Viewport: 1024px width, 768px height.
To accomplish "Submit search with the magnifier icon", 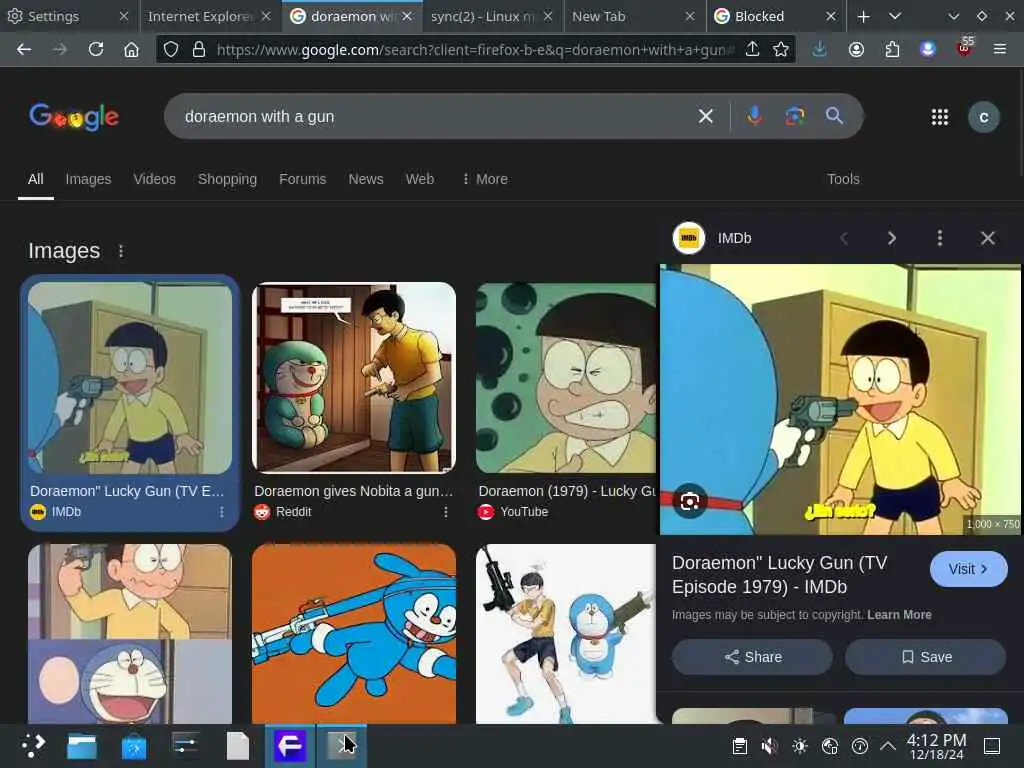I will pos(834,116).
